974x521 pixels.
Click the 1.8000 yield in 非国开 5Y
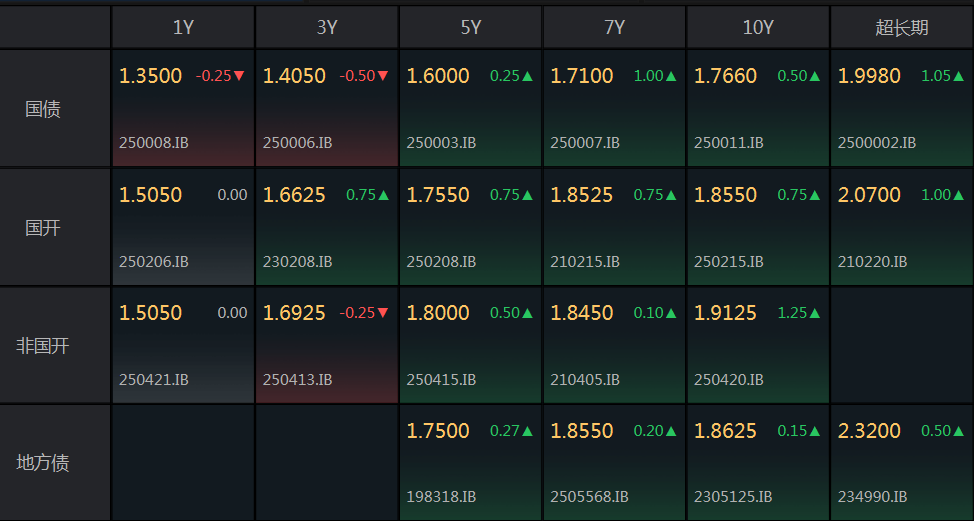coord(438,313)
